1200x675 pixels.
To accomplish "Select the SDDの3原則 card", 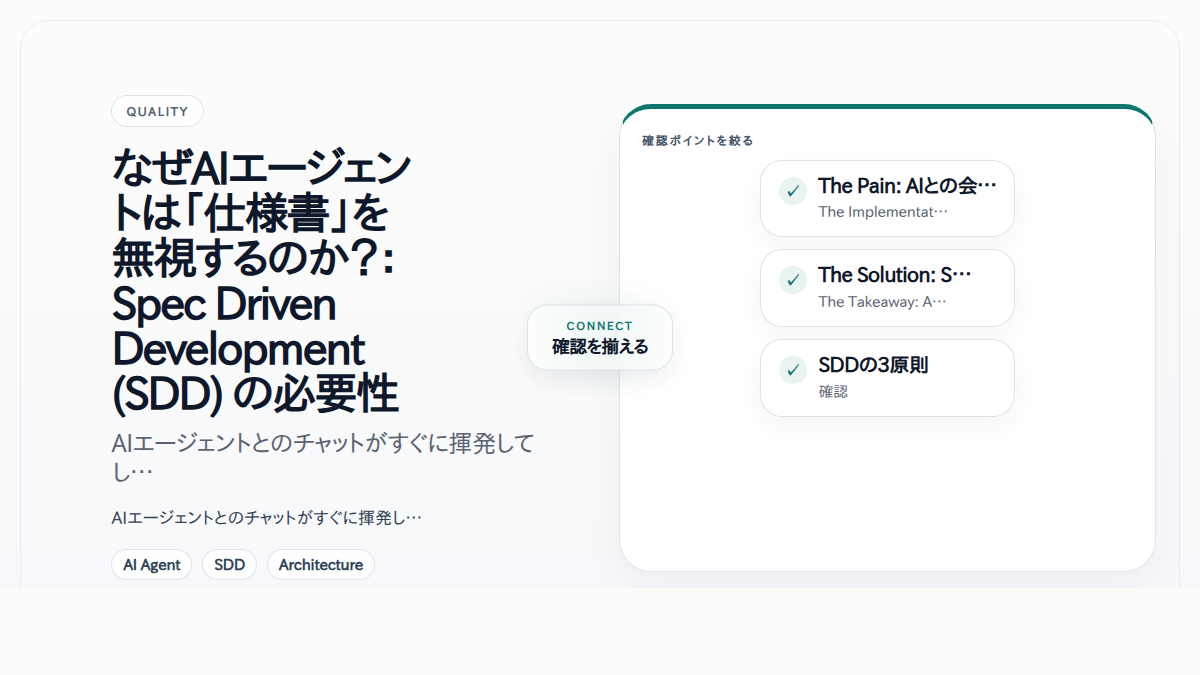I will (887, 378).
